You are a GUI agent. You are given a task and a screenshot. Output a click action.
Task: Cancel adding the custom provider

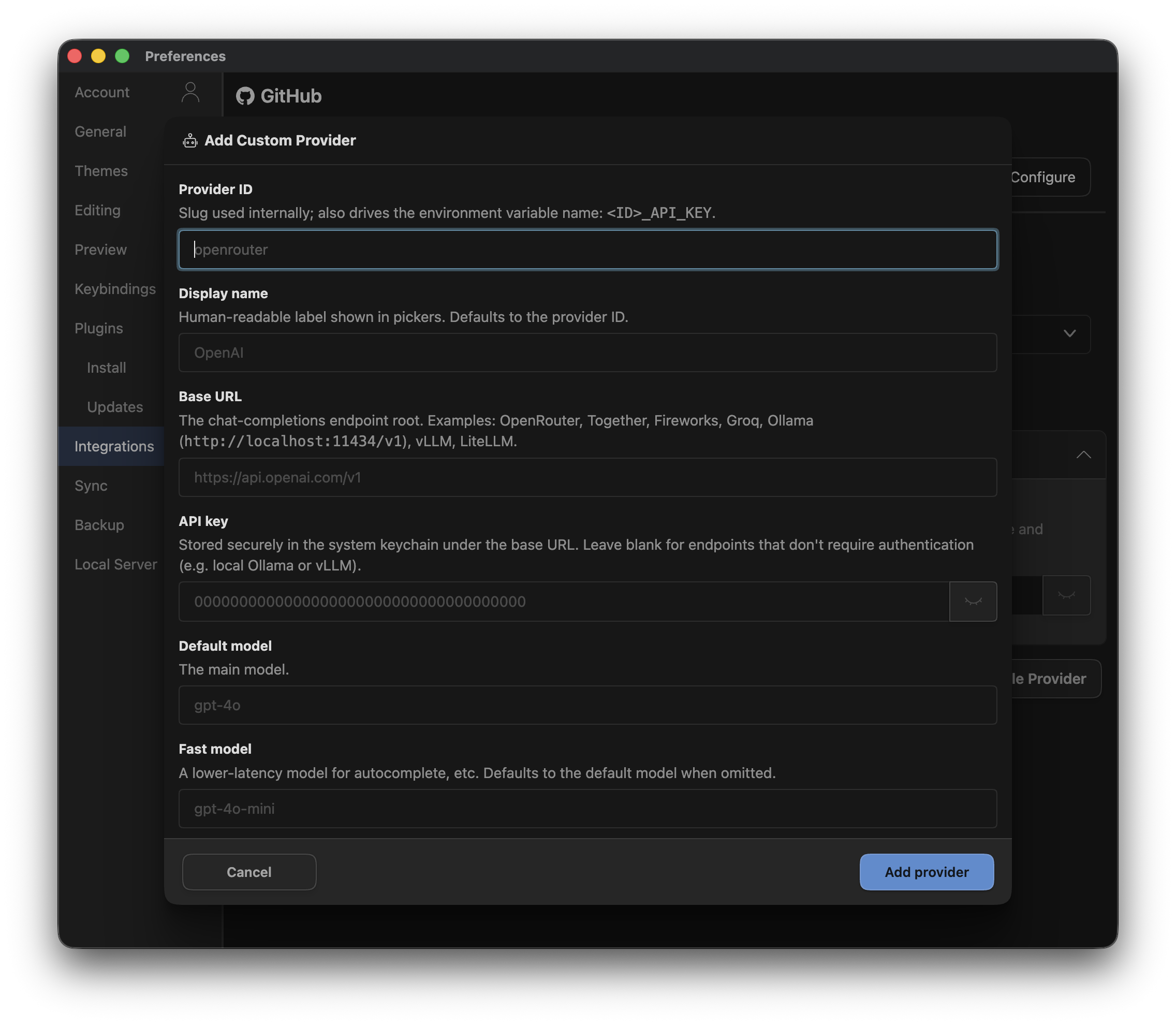249,872
